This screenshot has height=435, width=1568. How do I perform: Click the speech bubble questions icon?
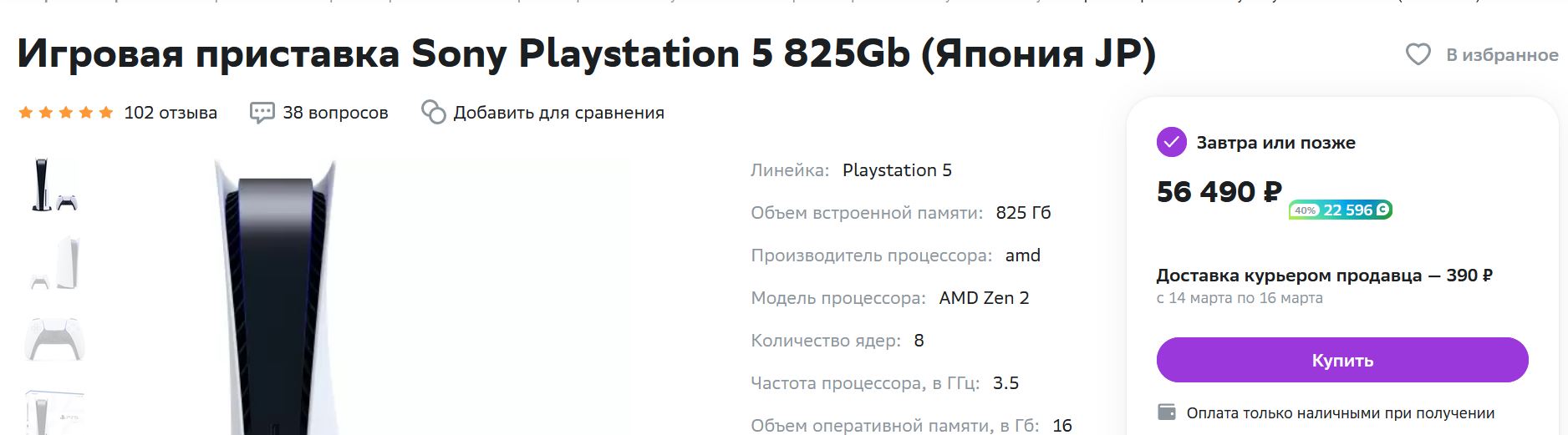[262, 113]
